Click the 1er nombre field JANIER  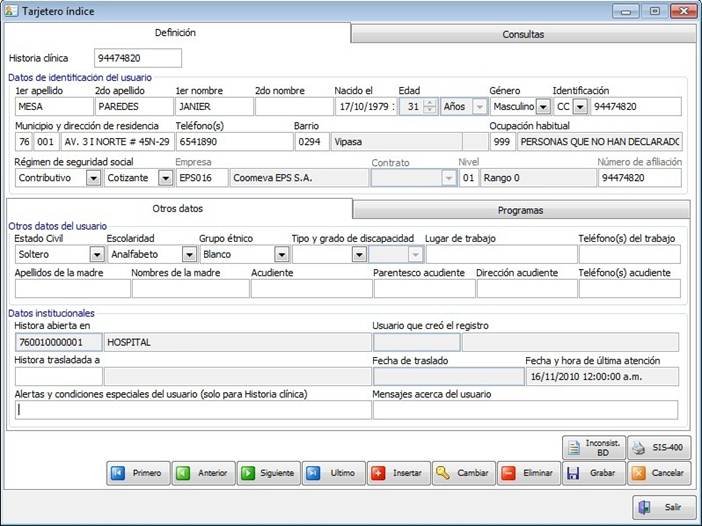pos(214,107)
